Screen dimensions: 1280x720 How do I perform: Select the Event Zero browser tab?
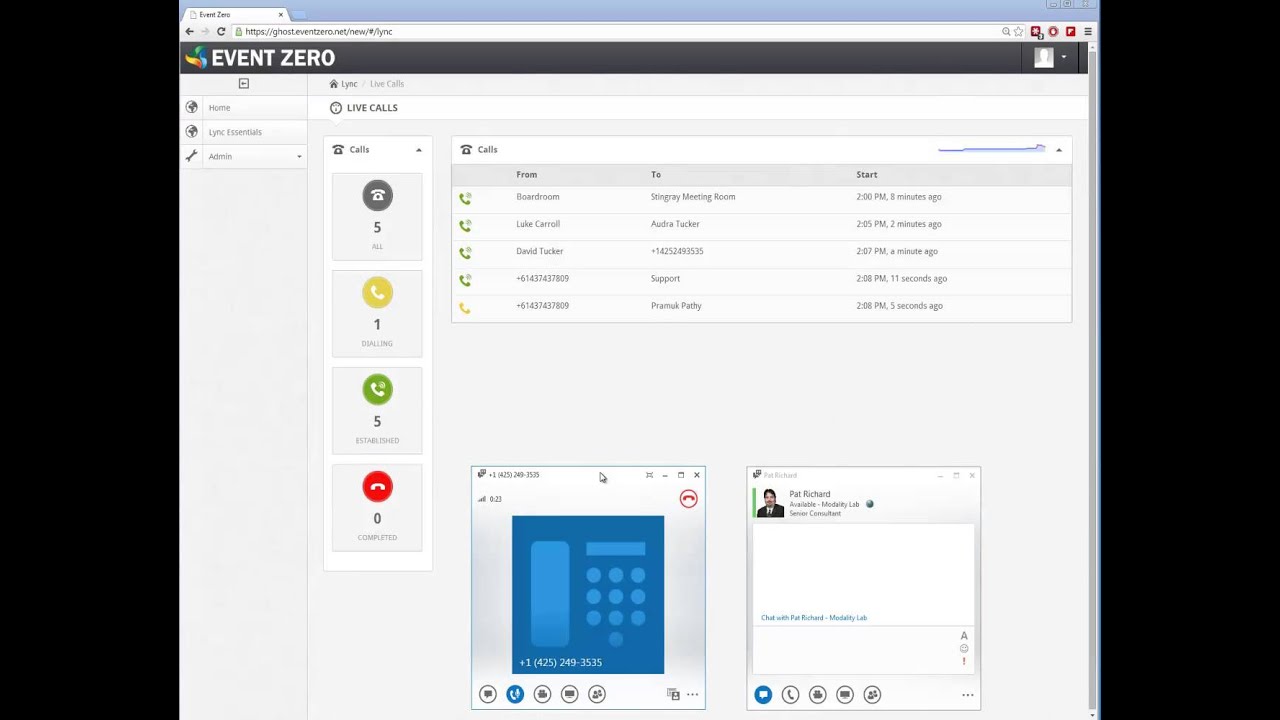237,14
